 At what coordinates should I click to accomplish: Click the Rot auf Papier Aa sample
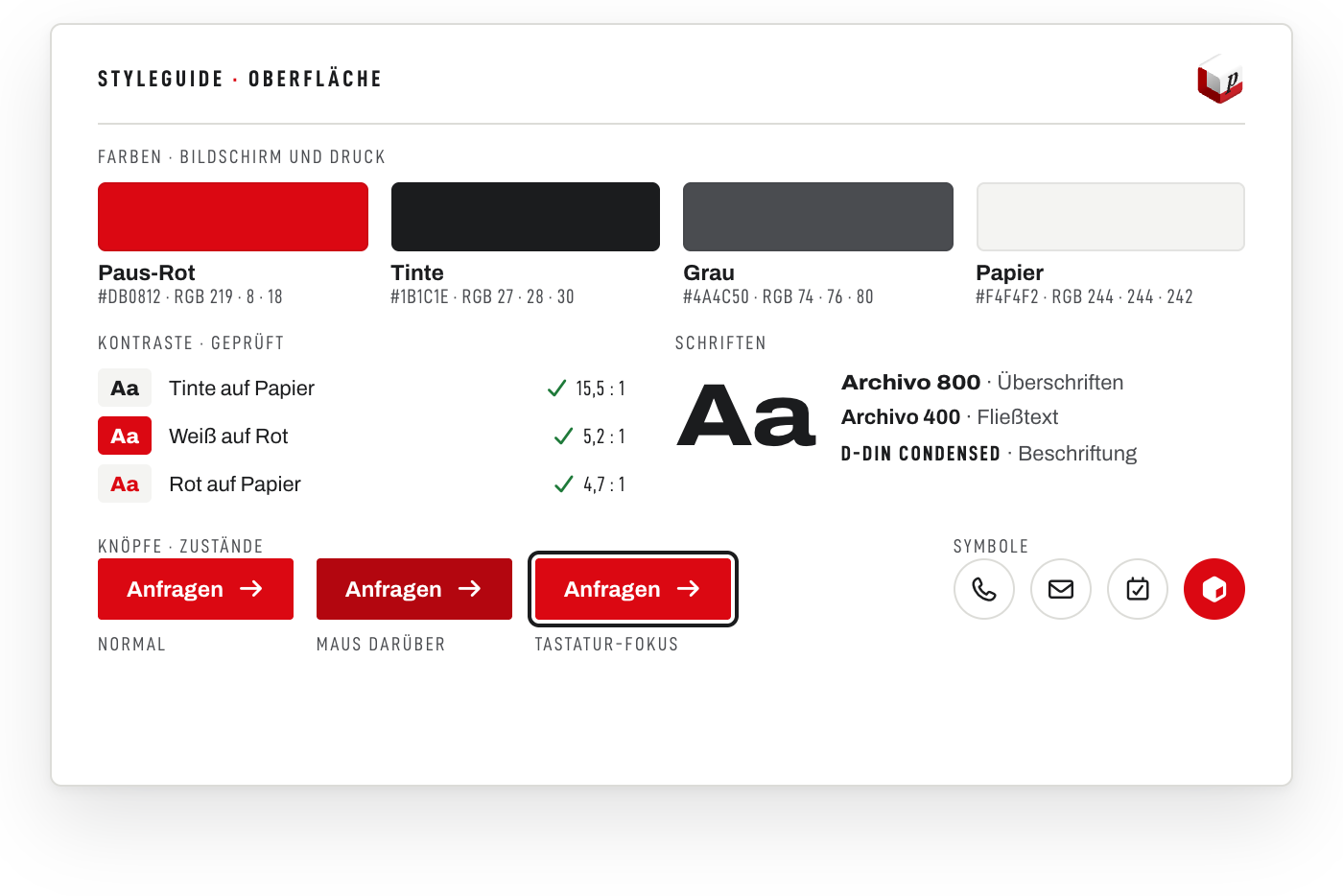pyautogui.click(x=125, y=484)
